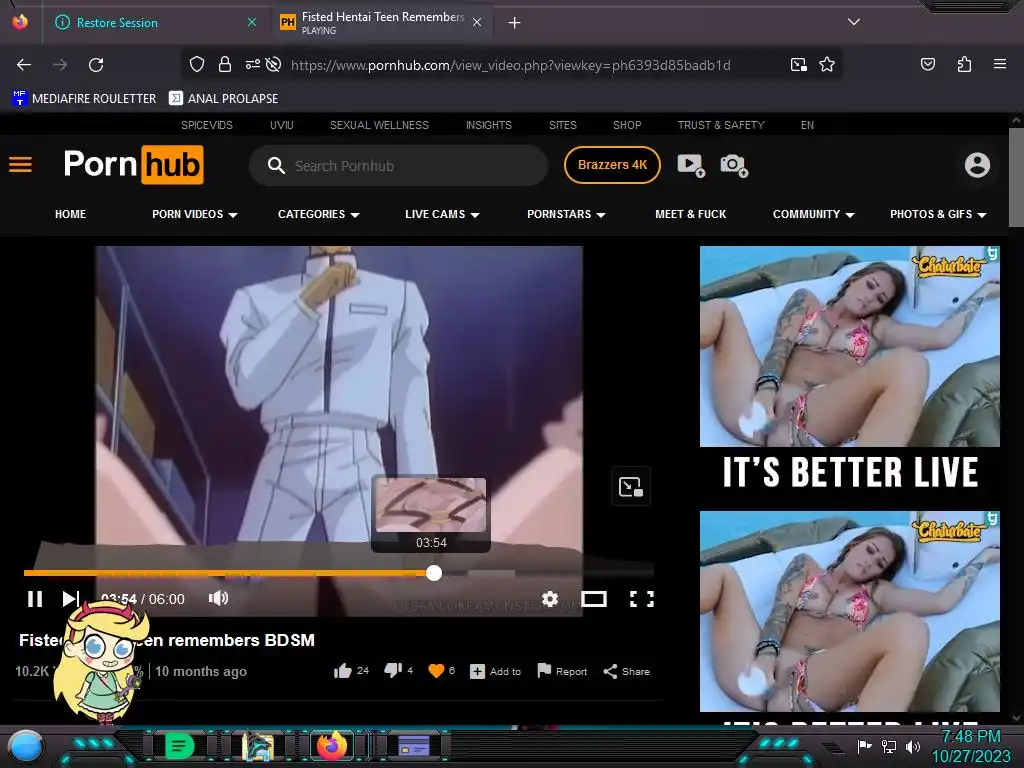Click the address bar URL field
This screenshot has width=1024, height=768.
coord(511,65)
